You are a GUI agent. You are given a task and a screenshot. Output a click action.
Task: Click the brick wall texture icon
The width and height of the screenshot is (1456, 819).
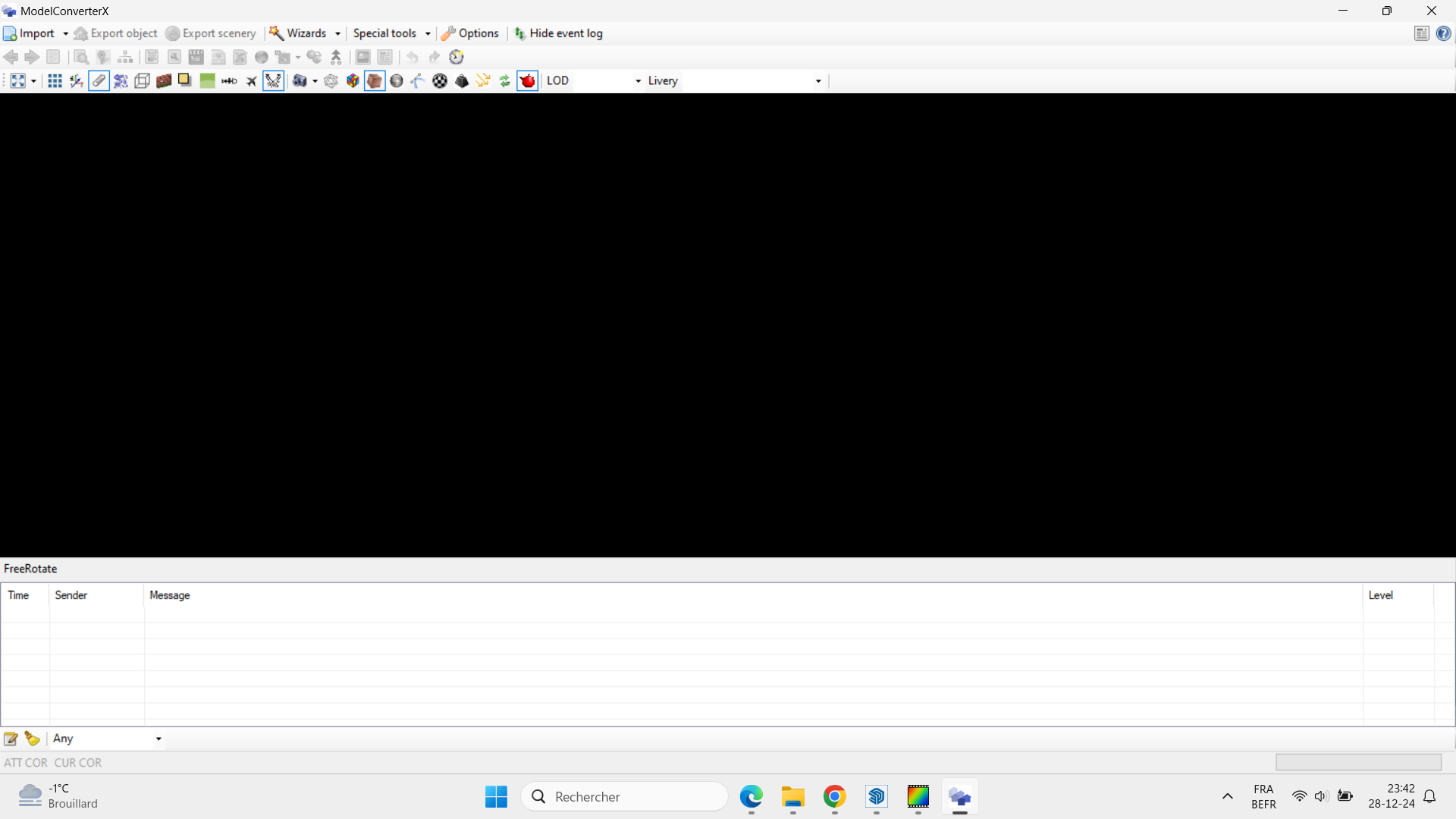[x=164, y=81]
